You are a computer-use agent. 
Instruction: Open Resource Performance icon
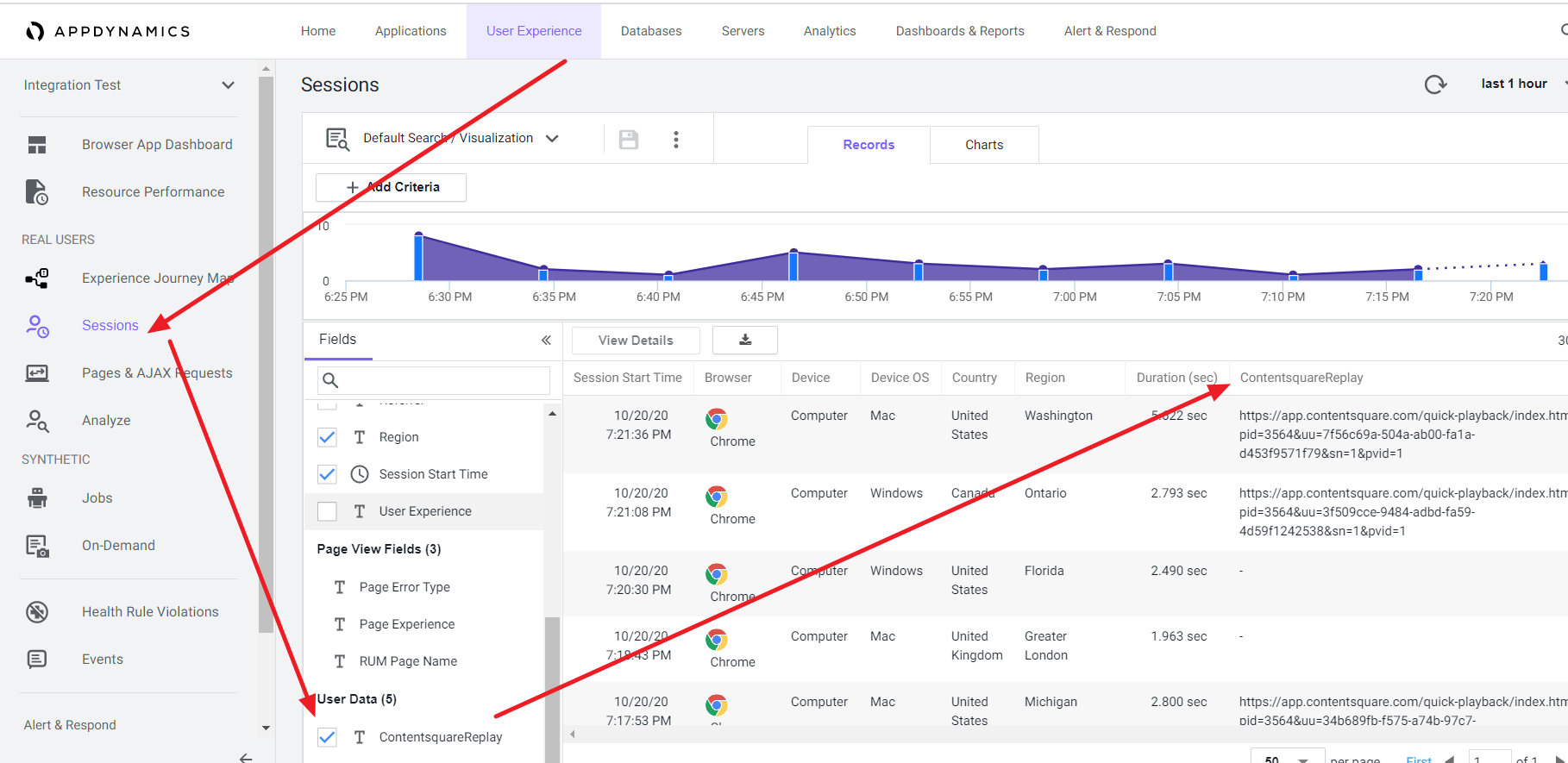click(x=37, y=192)
